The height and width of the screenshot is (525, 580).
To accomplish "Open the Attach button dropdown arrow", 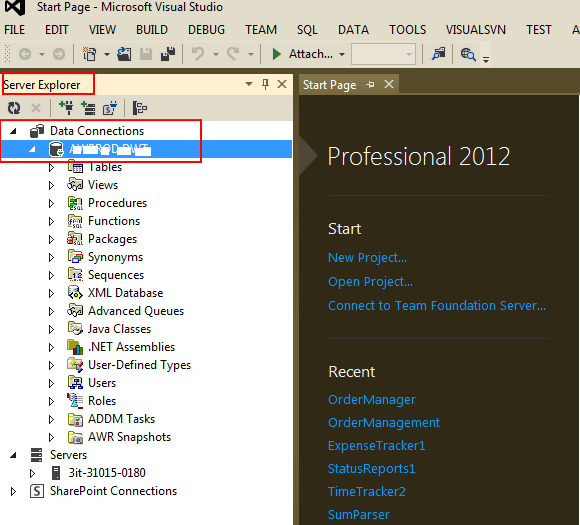I will click(342, 54).
